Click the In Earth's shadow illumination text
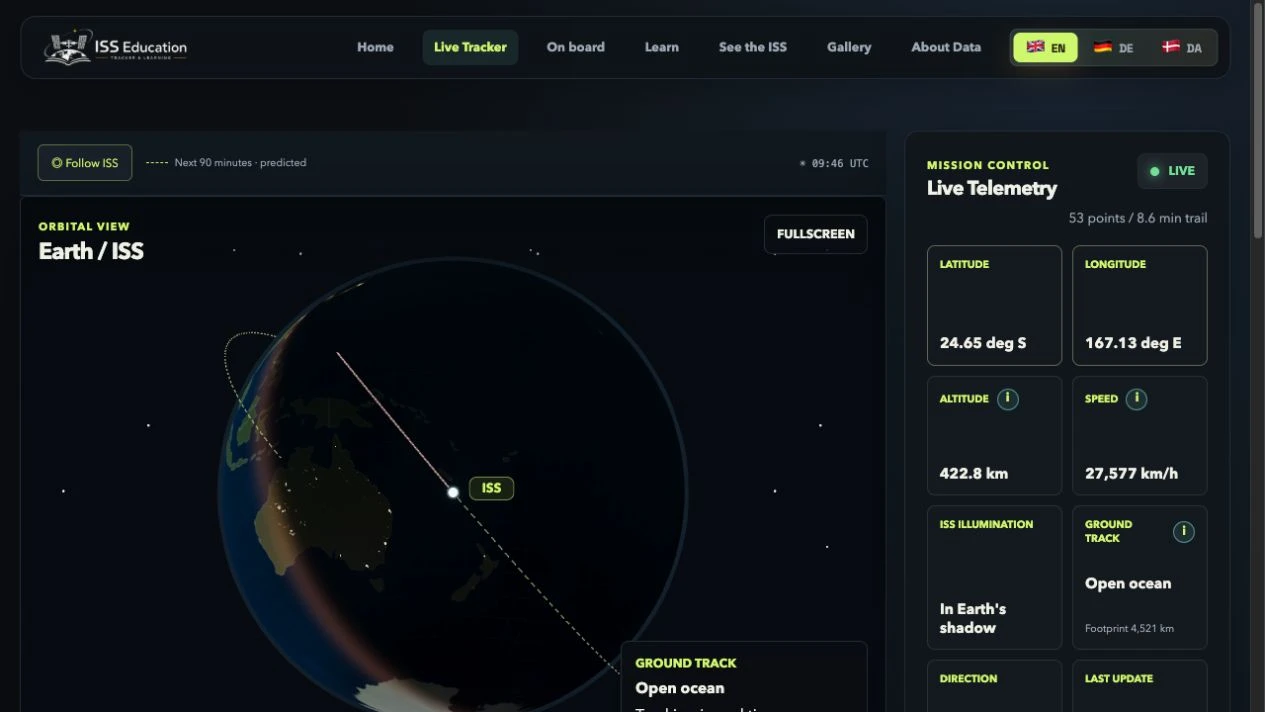 (x=973, y=618)
